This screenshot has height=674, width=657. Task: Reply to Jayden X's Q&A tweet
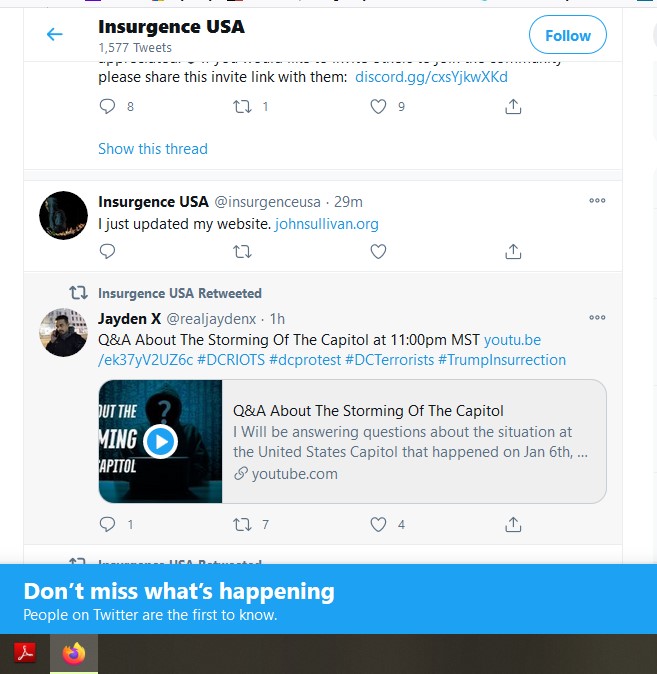[107, 524]
